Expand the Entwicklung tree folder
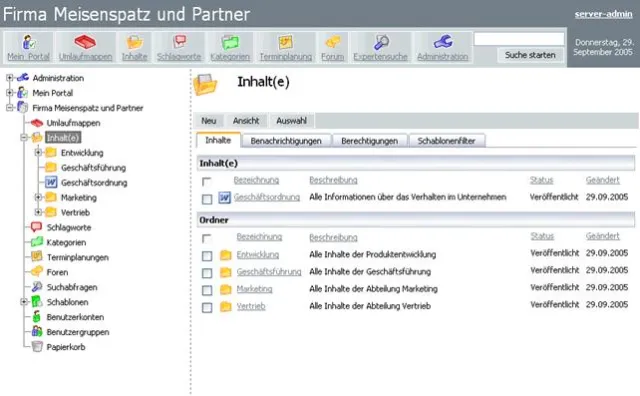The width and height of the screenshot is (640, 396). pyautogui.click(x=38, y=152)
